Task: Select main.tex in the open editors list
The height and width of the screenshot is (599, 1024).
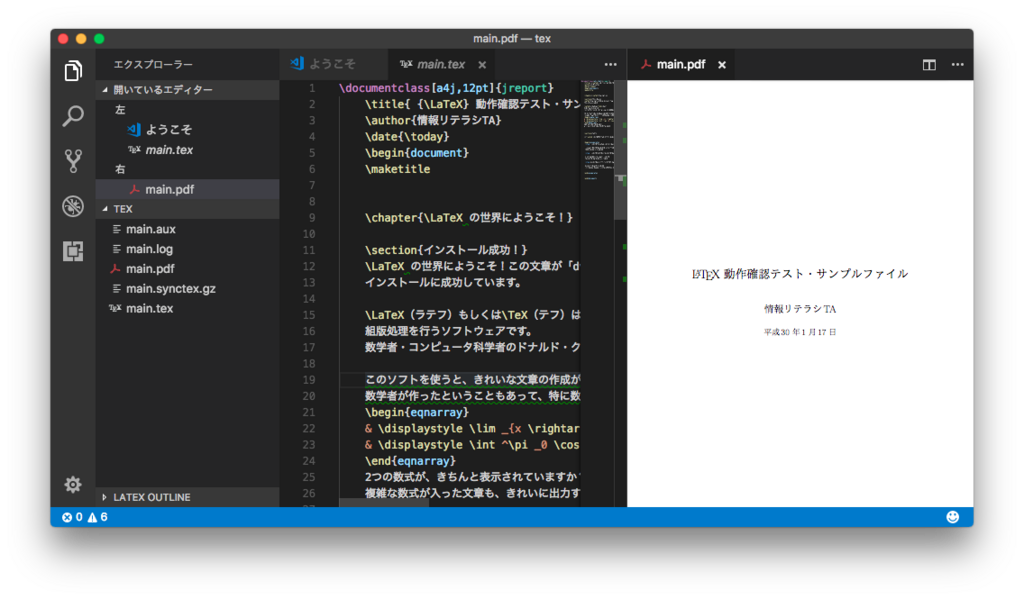Action: tap(187, 150)
